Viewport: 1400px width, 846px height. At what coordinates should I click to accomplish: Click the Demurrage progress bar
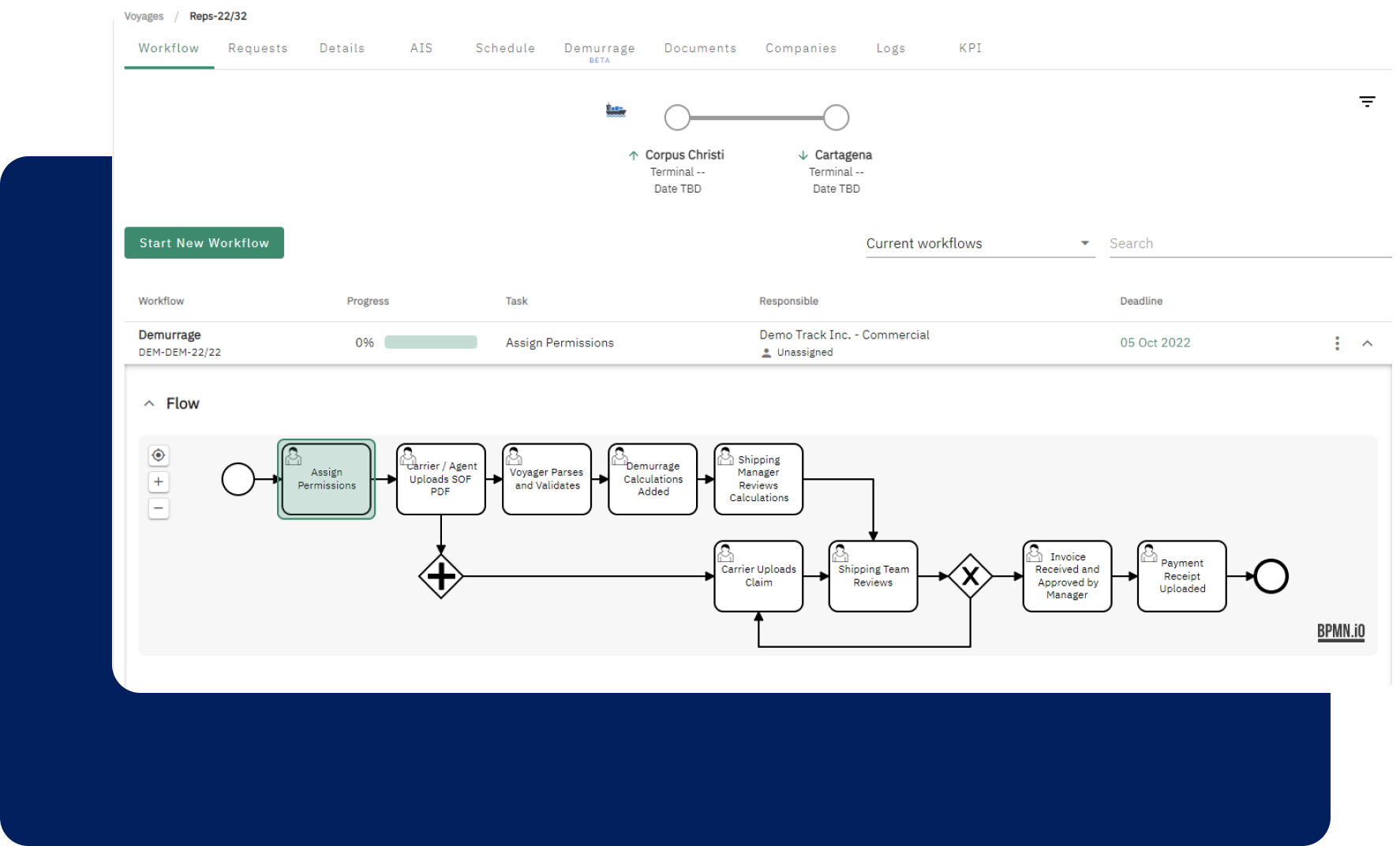431,343
